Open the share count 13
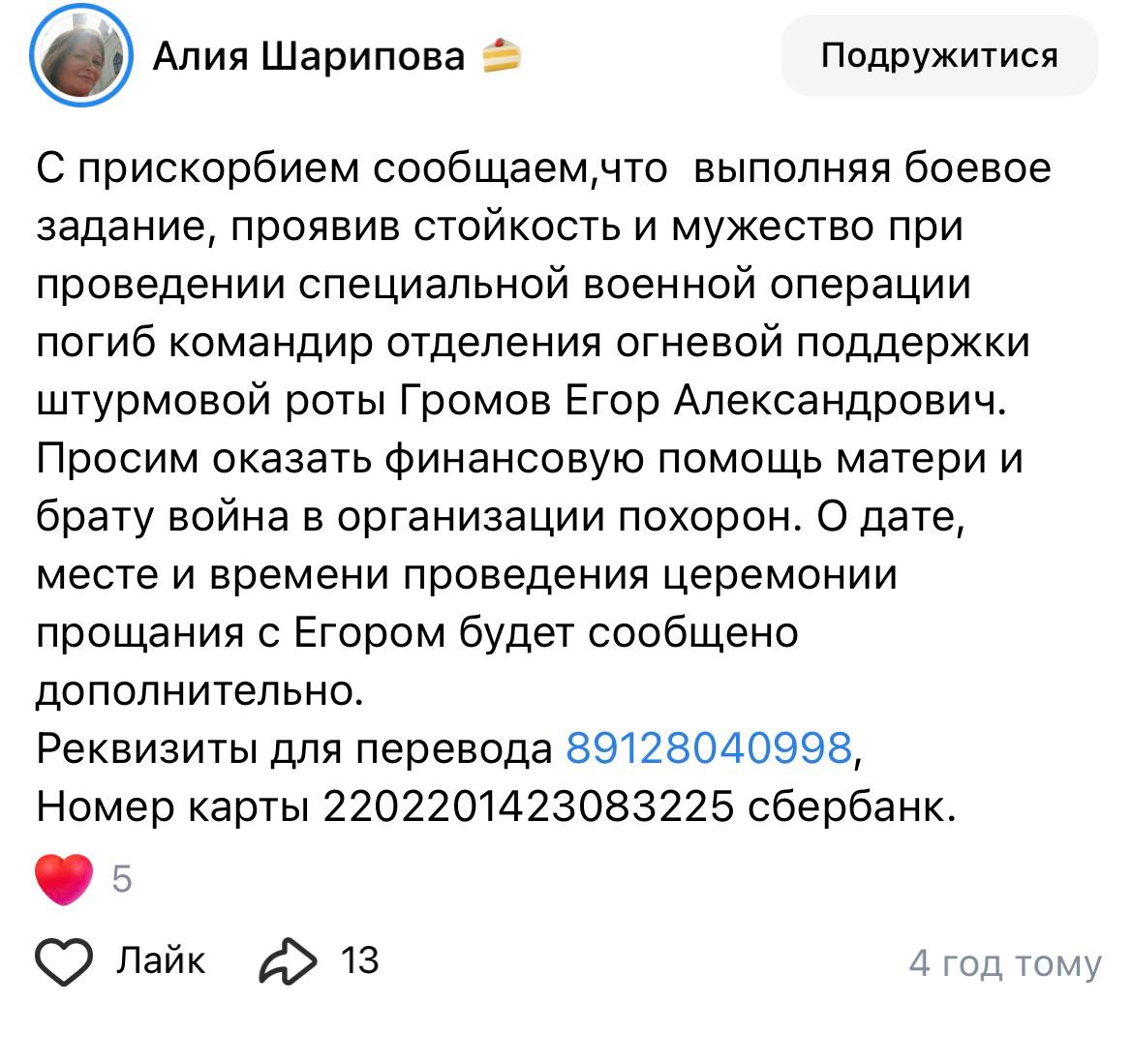1133x1064 pixels. coord(359,961)
